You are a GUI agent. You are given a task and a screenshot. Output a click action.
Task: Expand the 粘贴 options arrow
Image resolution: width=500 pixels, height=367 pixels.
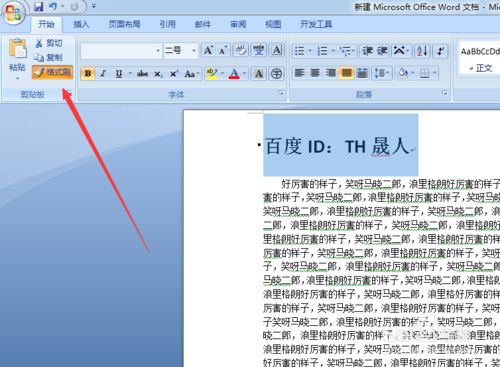point(17,79)
